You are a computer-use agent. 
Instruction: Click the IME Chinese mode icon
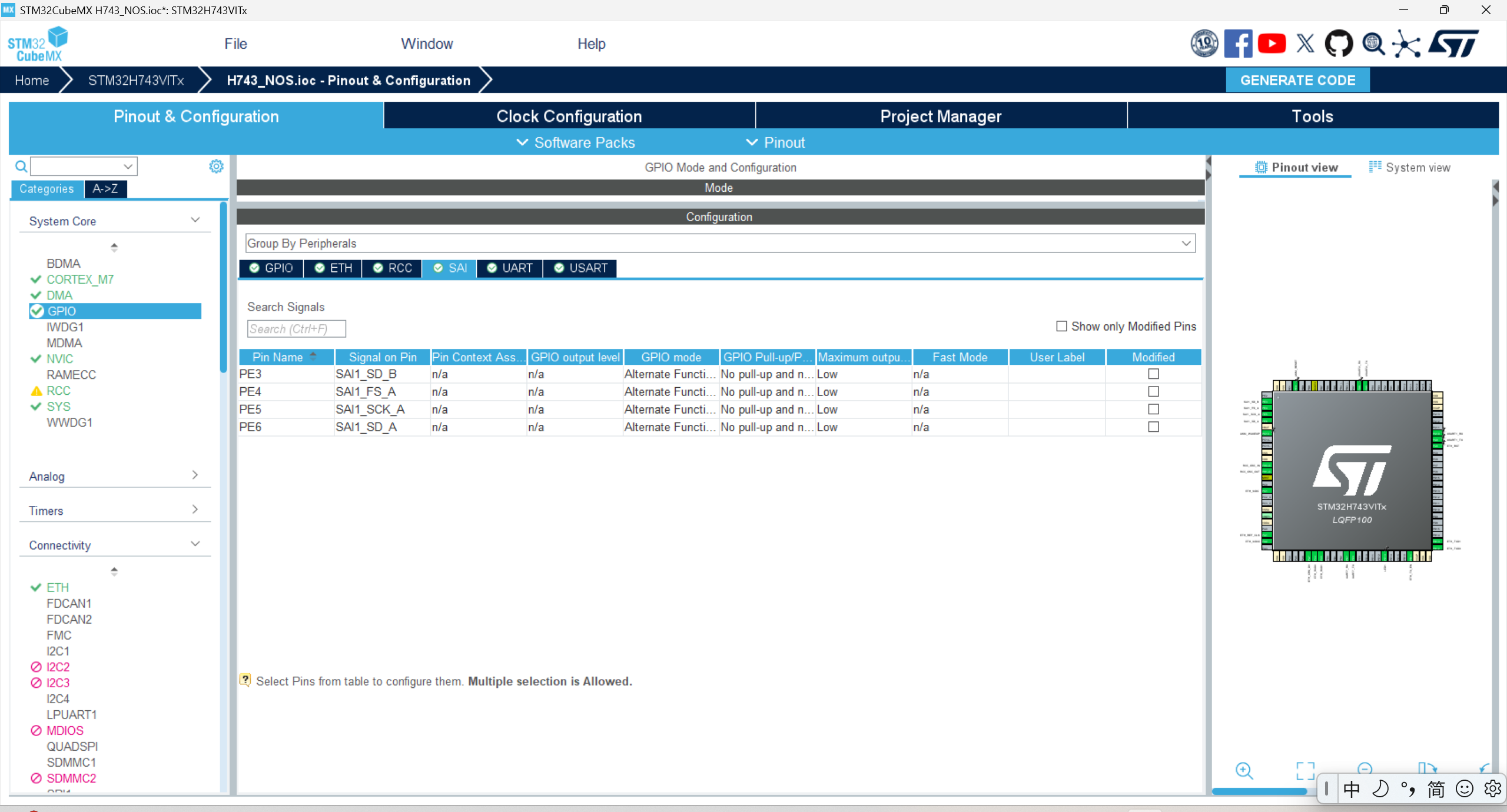pyautogui.click(x=1352, y=789)
